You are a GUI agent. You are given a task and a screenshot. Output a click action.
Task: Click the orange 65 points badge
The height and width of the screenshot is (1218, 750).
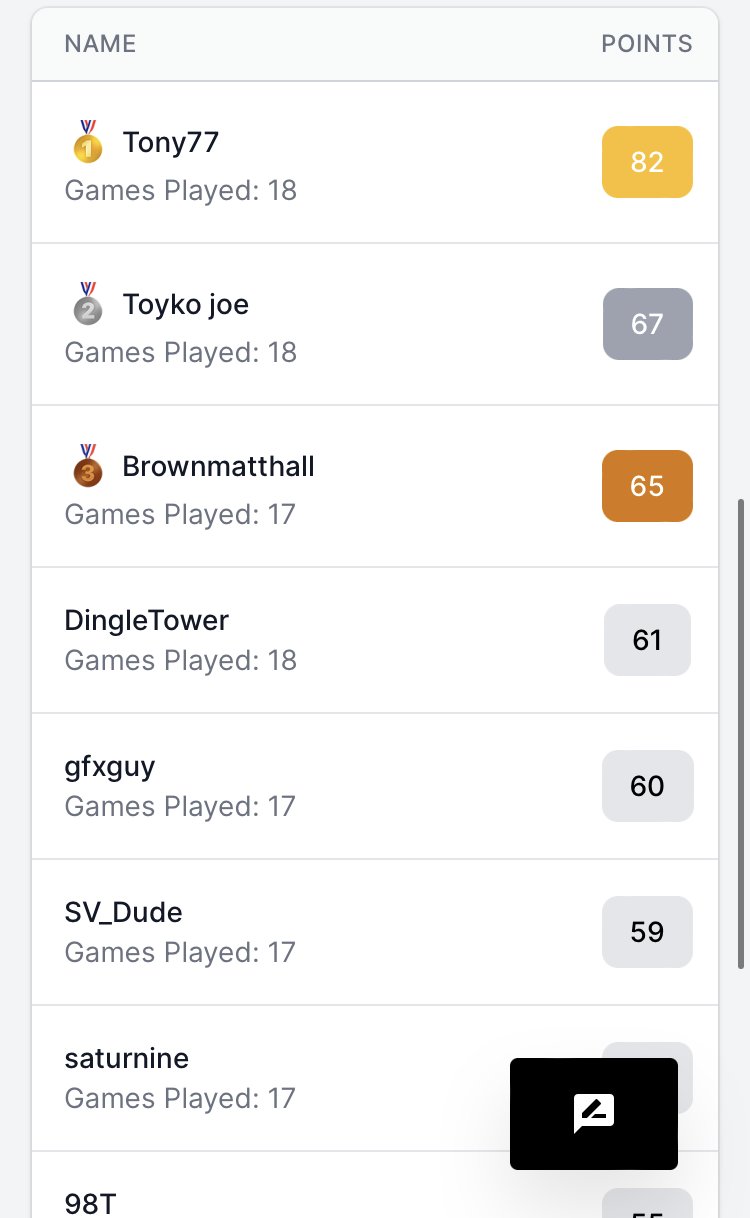coord(647,486)
